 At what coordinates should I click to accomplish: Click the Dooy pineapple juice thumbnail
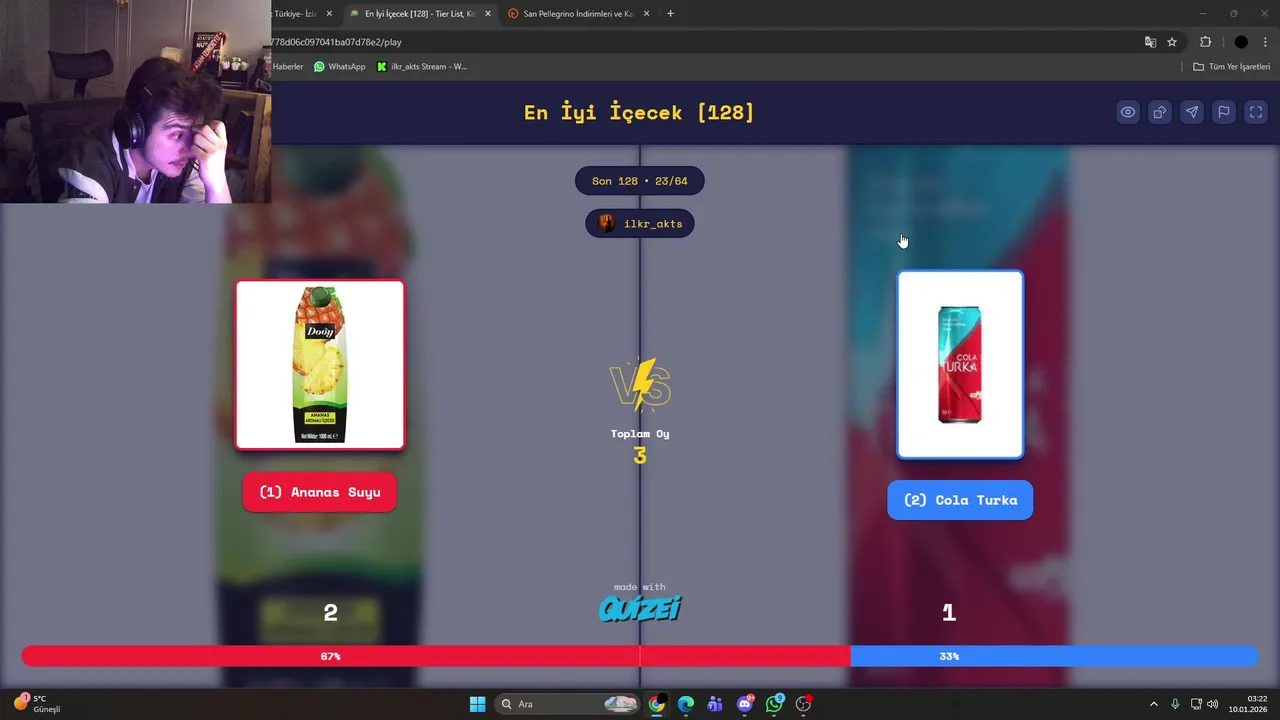tap(320, 365)
